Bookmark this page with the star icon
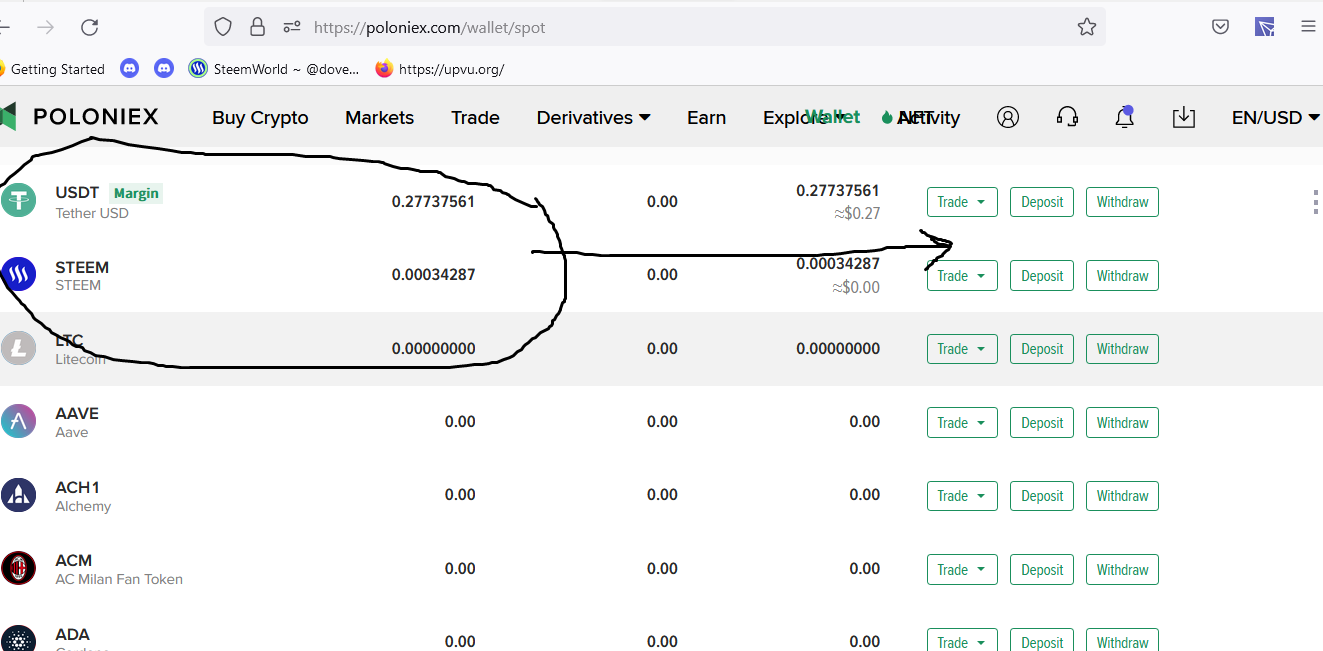The height and width of the screenshot is (651, 1323). tap(1087, 27)
